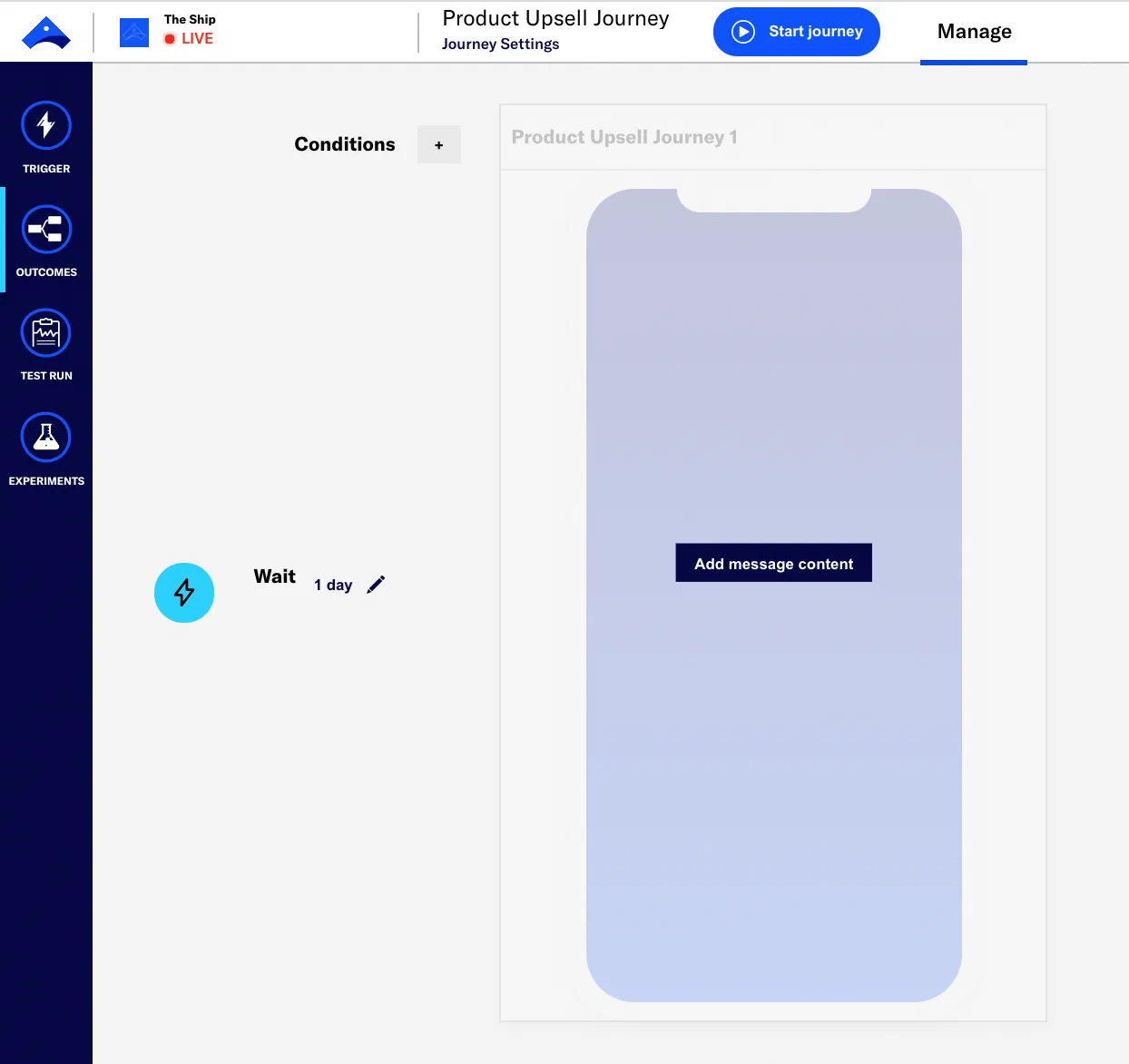The height and width of the screenshot is (1064, 1129).
Task: Click The Ship workspace icon
Action: coord(133,32)
